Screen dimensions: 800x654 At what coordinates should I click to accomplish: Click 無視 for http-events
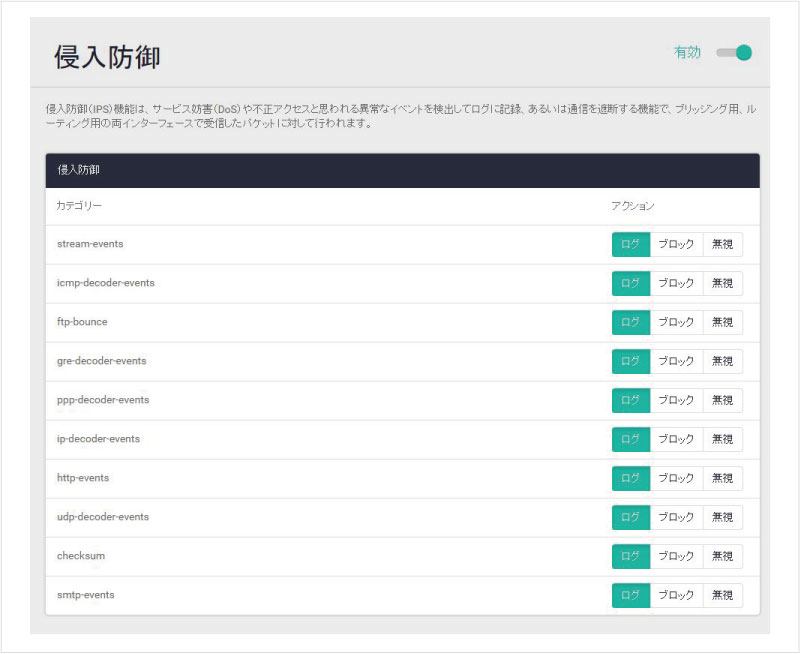coord(722,478)
